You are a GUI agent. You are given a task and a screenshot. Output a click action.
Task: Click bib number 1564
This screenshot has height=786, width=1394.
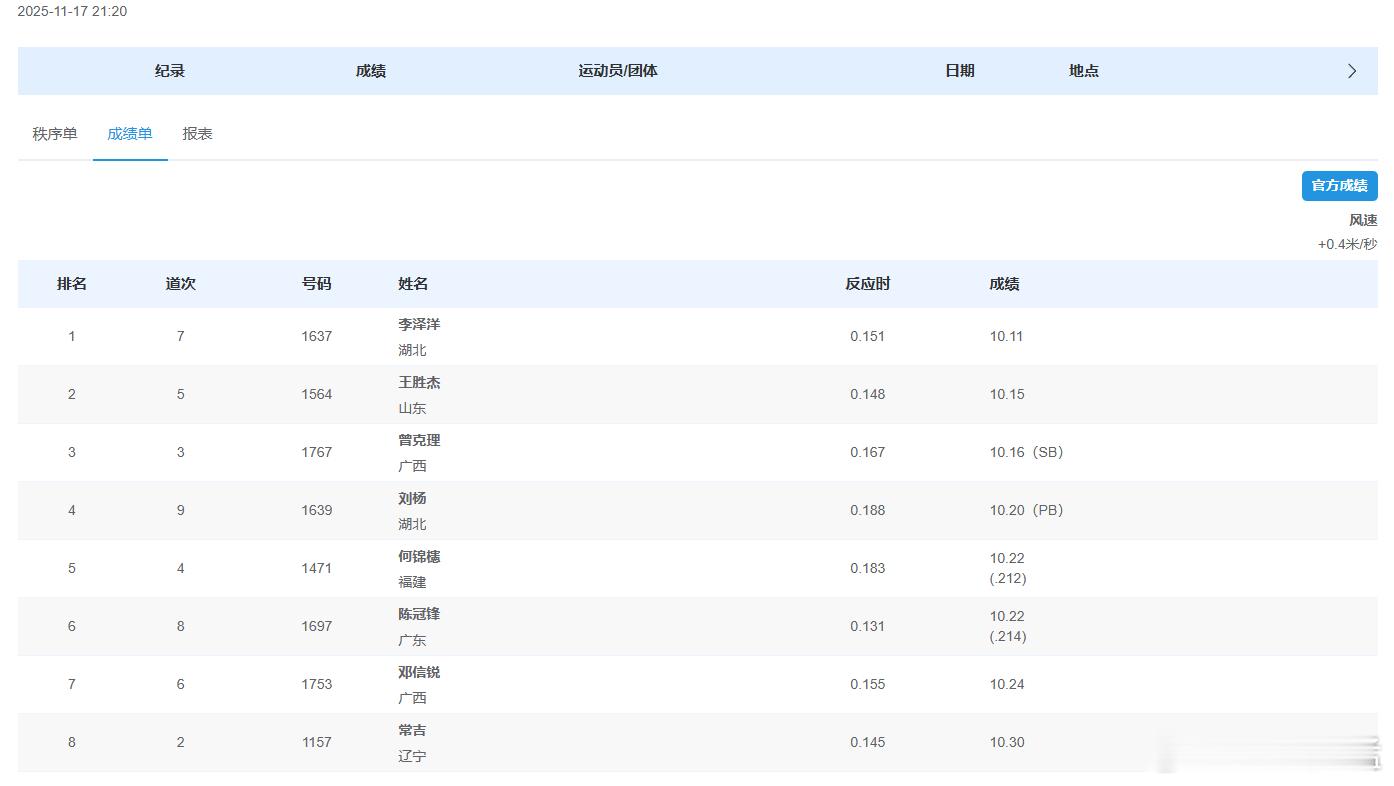pyautogui.click(x=317, y=394)
